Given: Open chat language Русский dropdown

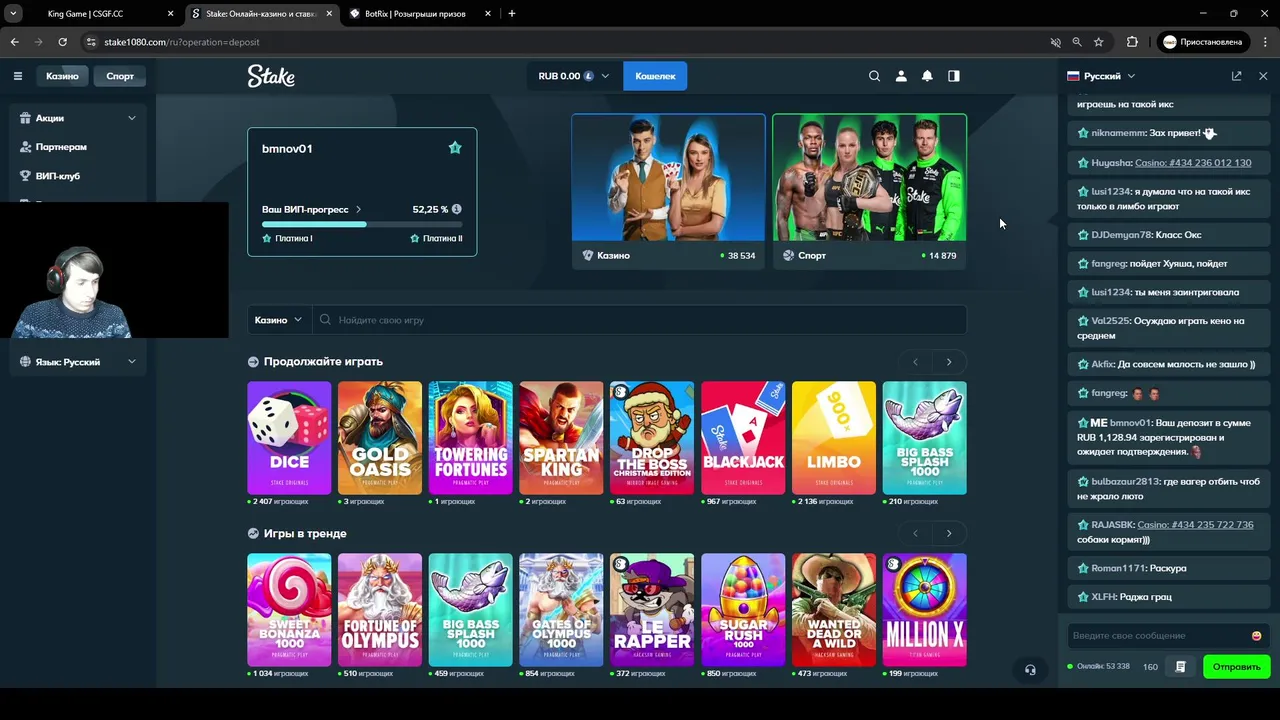Looking at the screenshot, I should [x=1101, y=76].
